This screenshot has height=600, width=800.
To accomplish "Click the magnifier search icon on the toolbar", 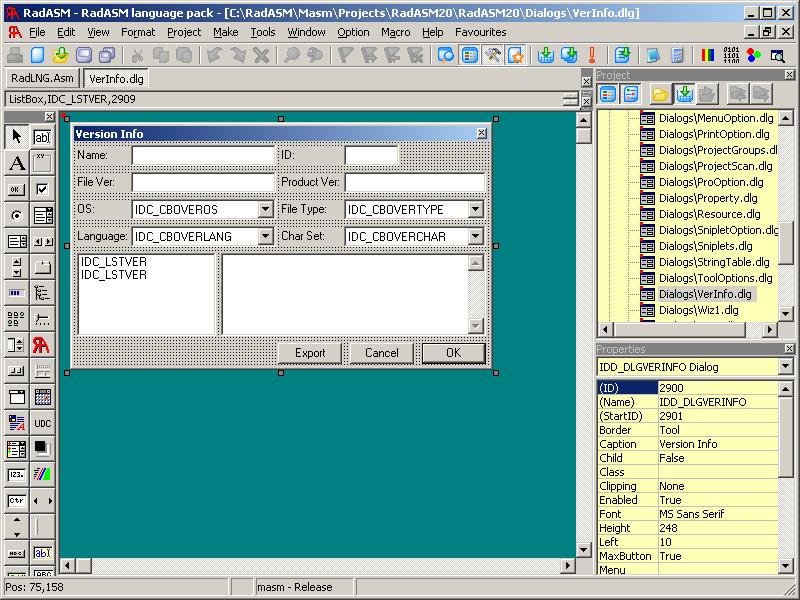I will tap(289, 55).
